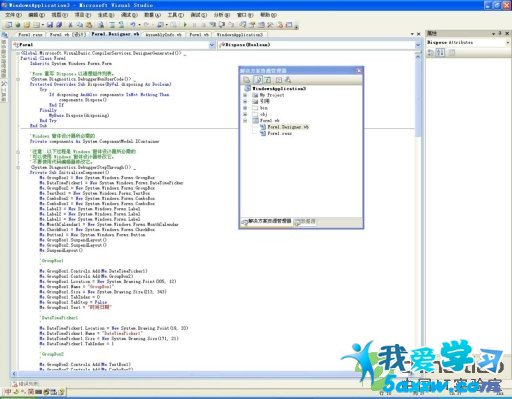This screenshot has width=512, height=399.
Task: Click the IME language bar 中 indicator
Action: pyautogui.click(x=8, y=392)
